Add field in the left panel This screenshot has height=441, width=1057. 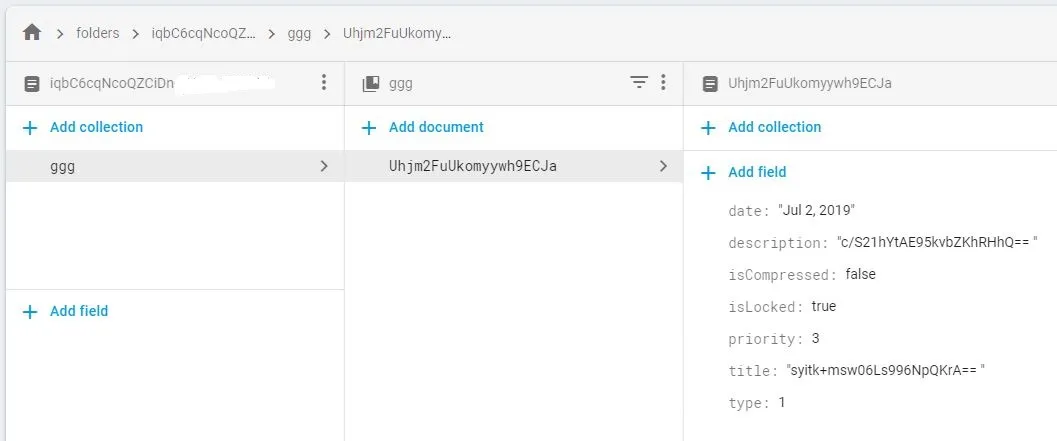[x=78, y=311]
